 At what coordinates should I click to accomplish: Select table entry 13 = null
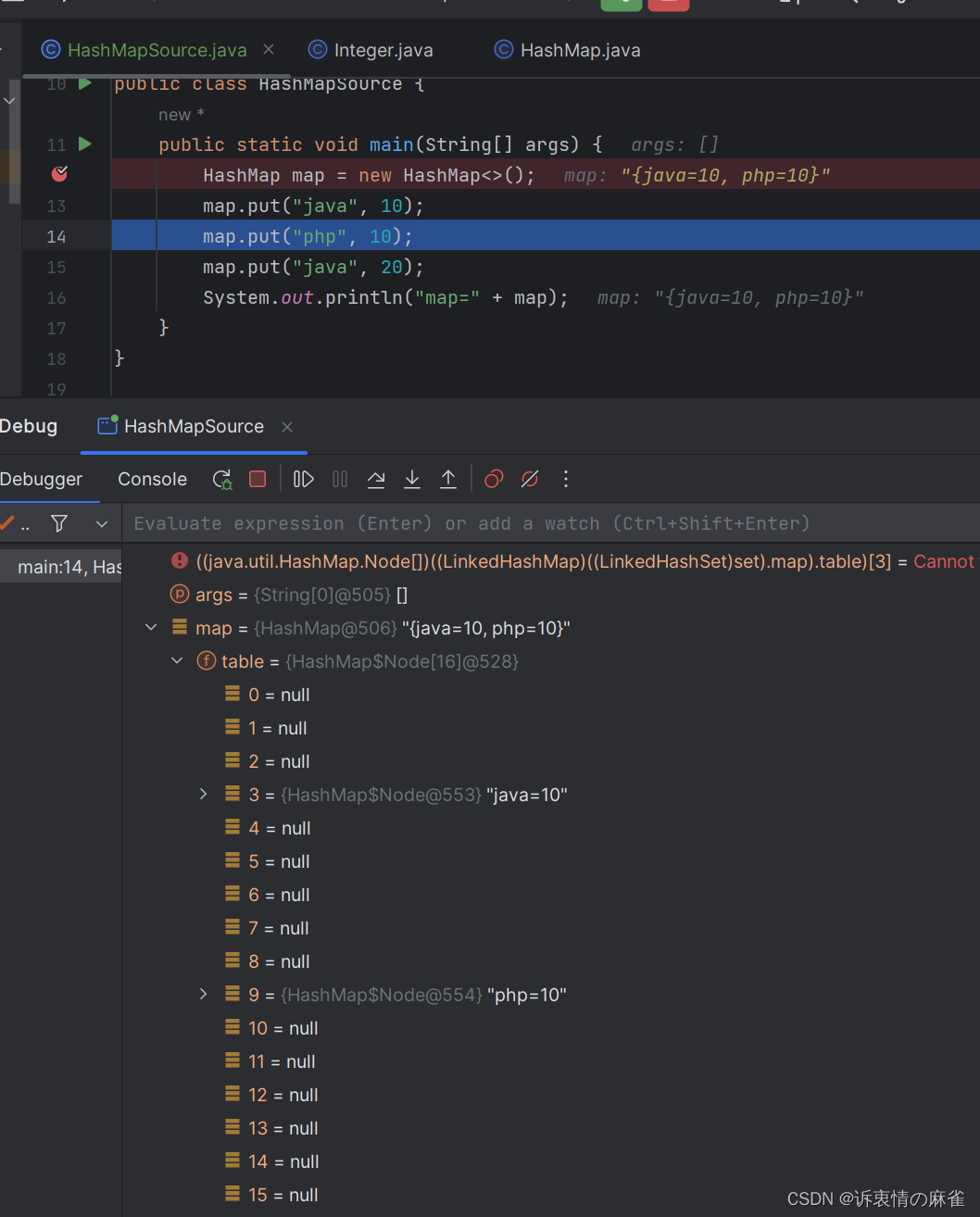[x=551, y=1128]
